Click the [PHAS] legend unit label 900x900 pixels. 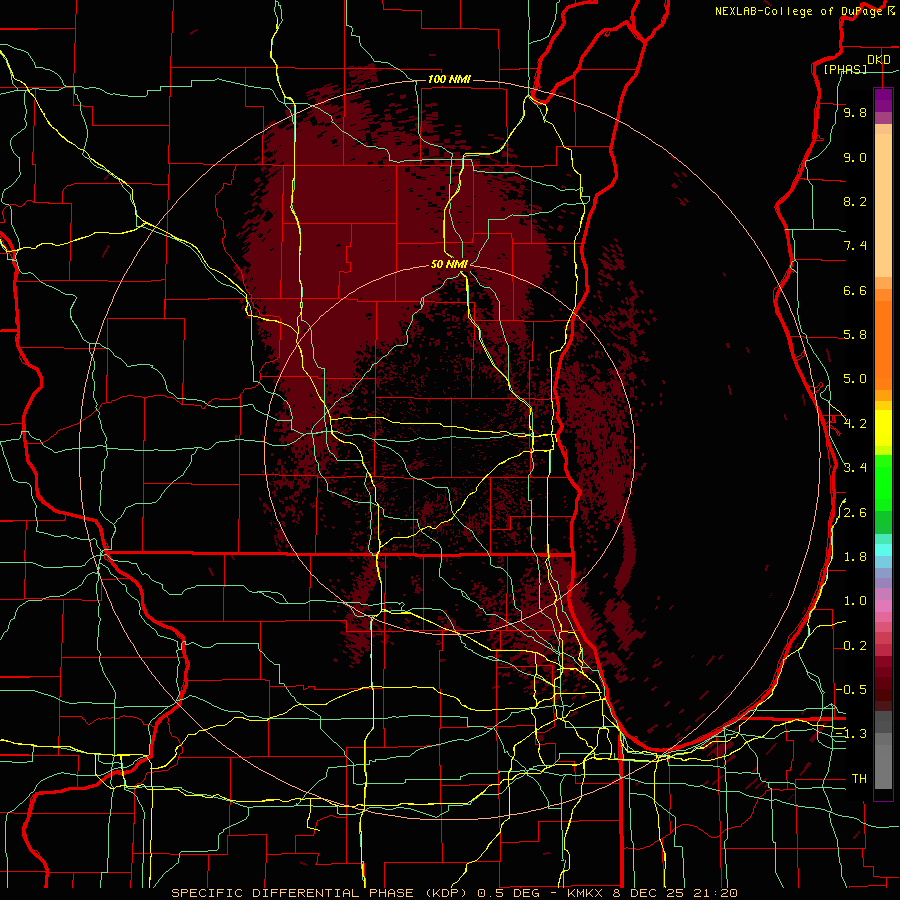(845, 69)
